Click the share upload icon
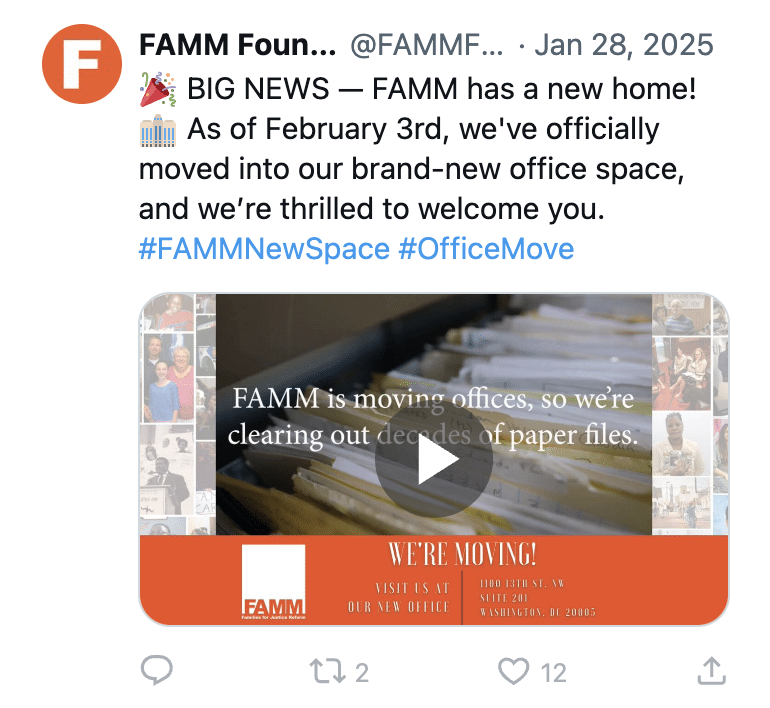 [x=712, y=671]
